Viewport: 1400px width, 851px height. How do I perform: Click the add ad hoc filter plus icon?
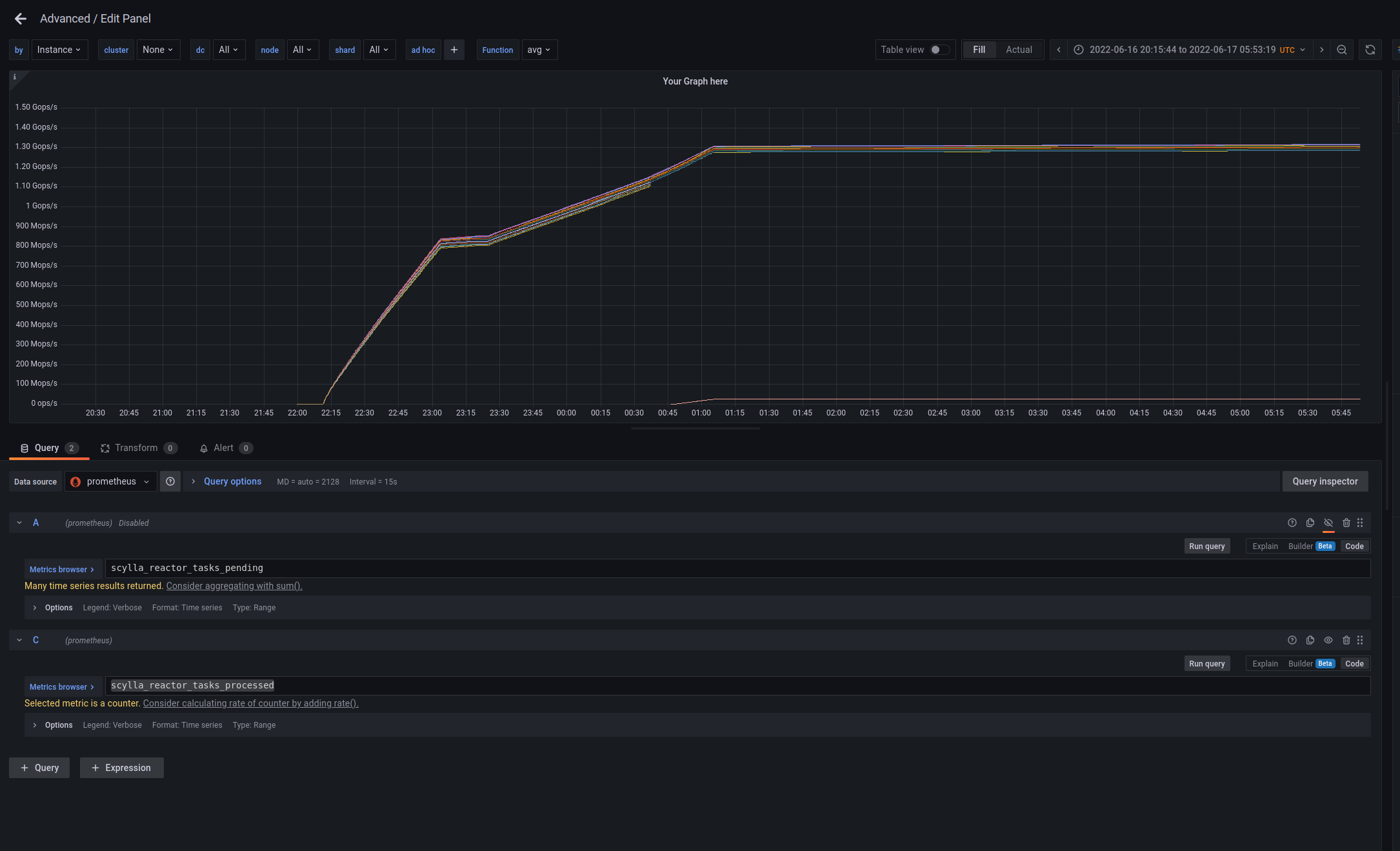coord(454,50)
